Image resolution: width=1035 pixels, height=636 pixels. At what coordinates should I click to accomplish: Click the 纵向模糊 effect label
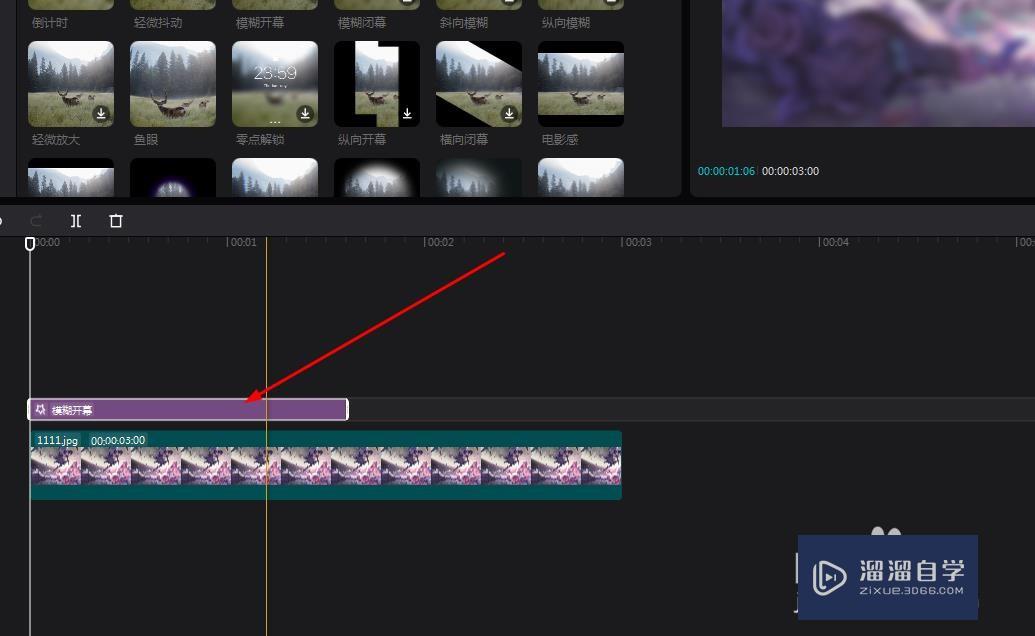[566, 23]
